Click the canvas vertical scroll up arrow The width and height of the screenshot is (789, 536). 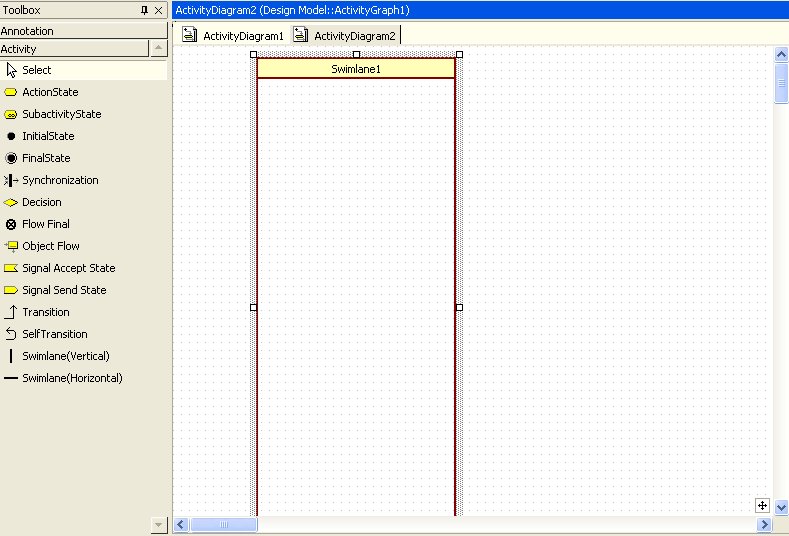(781, 54)
